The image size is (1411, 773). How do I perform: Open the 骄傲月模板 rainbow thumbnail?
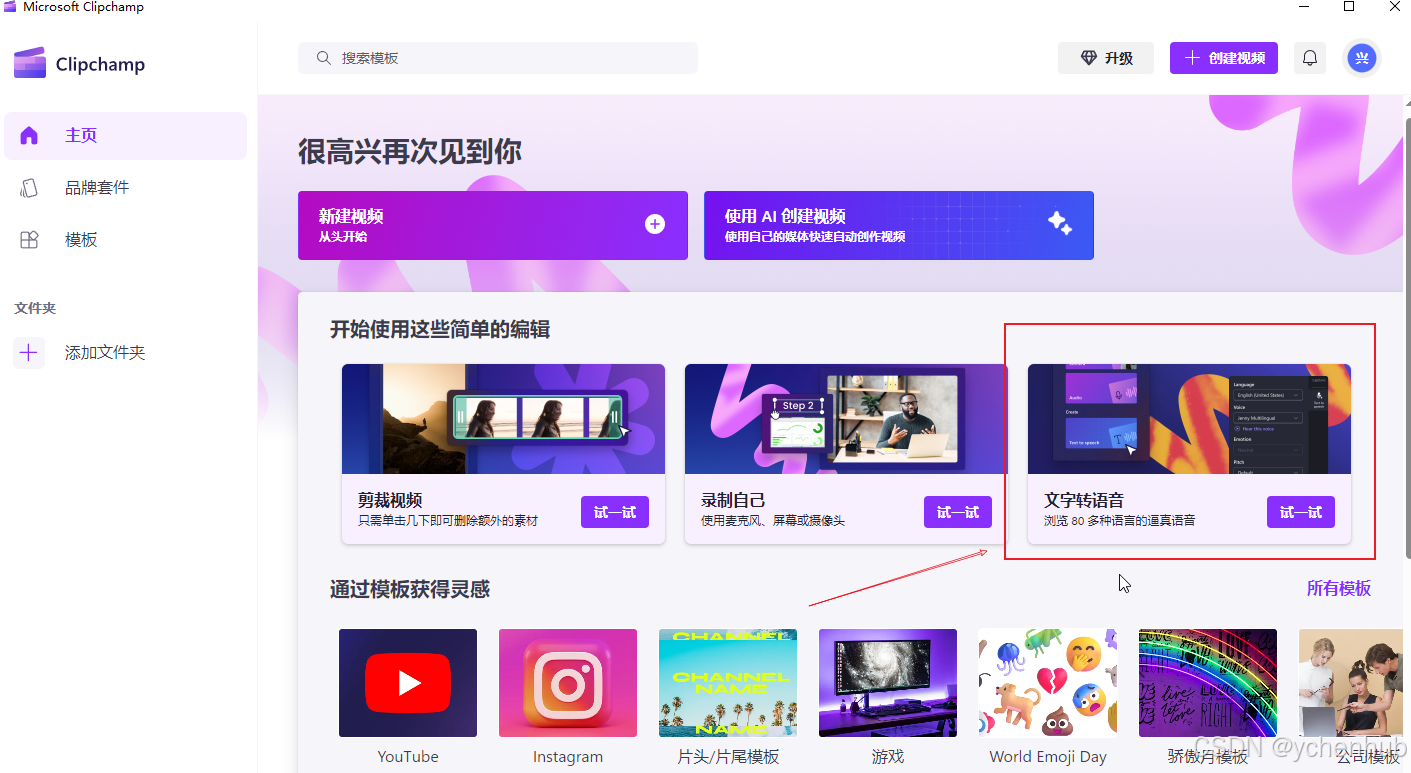1208,683
